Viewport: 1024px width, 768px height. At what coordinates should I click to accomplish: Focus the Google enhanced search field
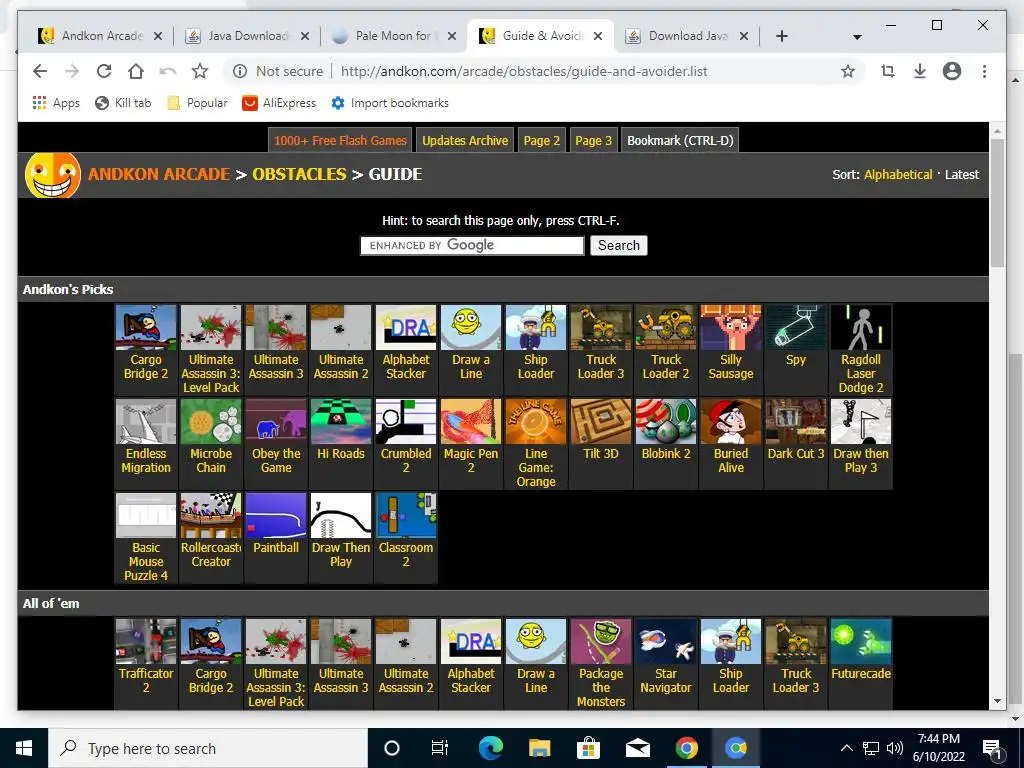(472, 246)
